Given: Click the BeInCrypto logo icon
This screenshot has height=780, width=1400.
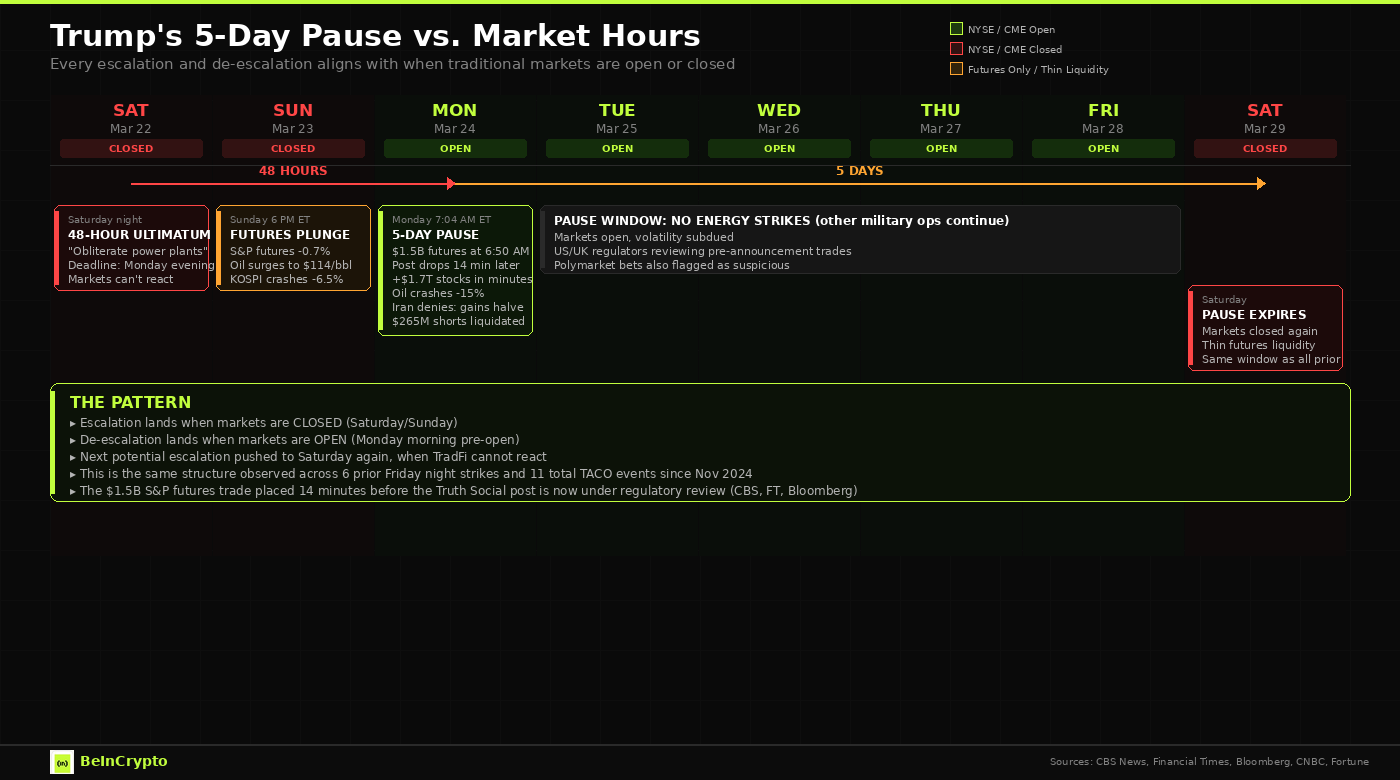Looking at the screenshot, I should pos(62,762).
